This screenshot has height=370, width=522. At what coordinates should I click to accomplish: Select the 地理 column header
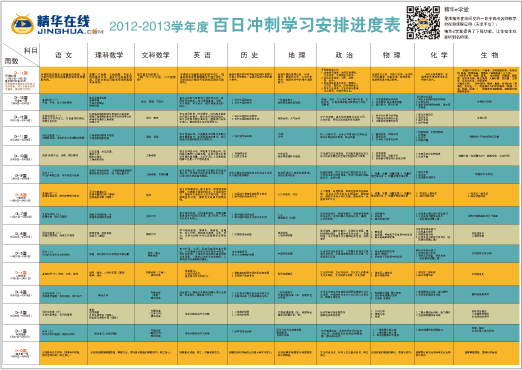[x=296, y=55]
